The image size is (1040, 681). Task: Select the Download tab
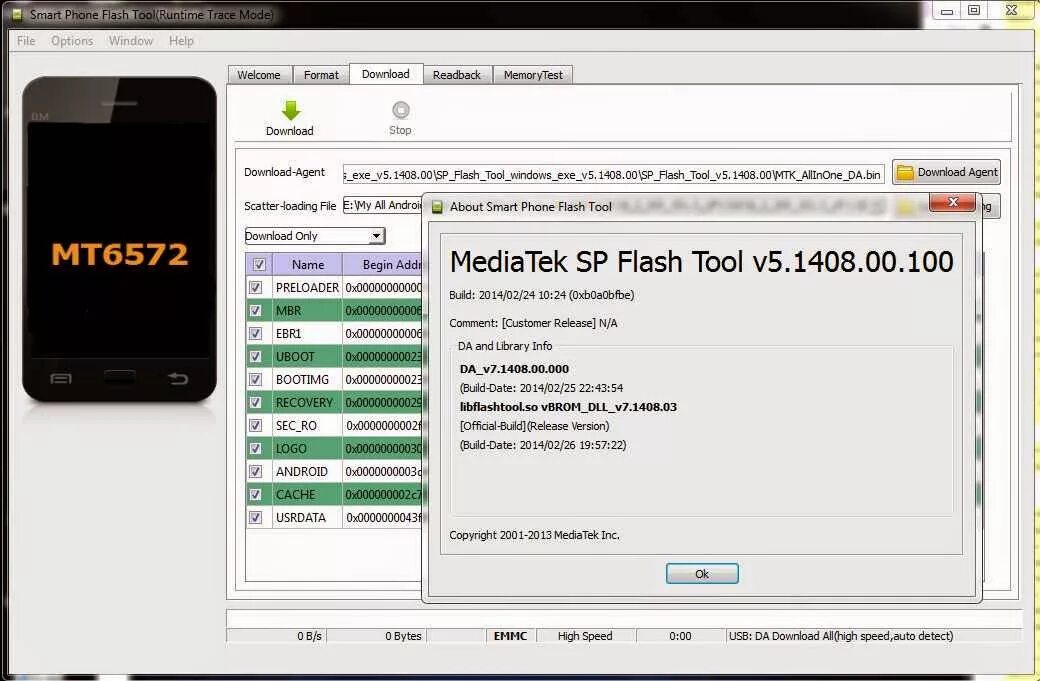point(385,74)
